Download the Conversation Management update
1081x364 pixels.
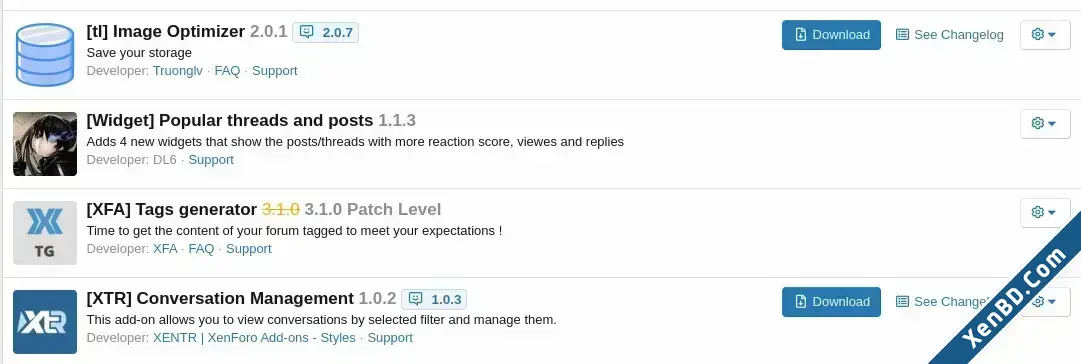[x=831, y=302]
